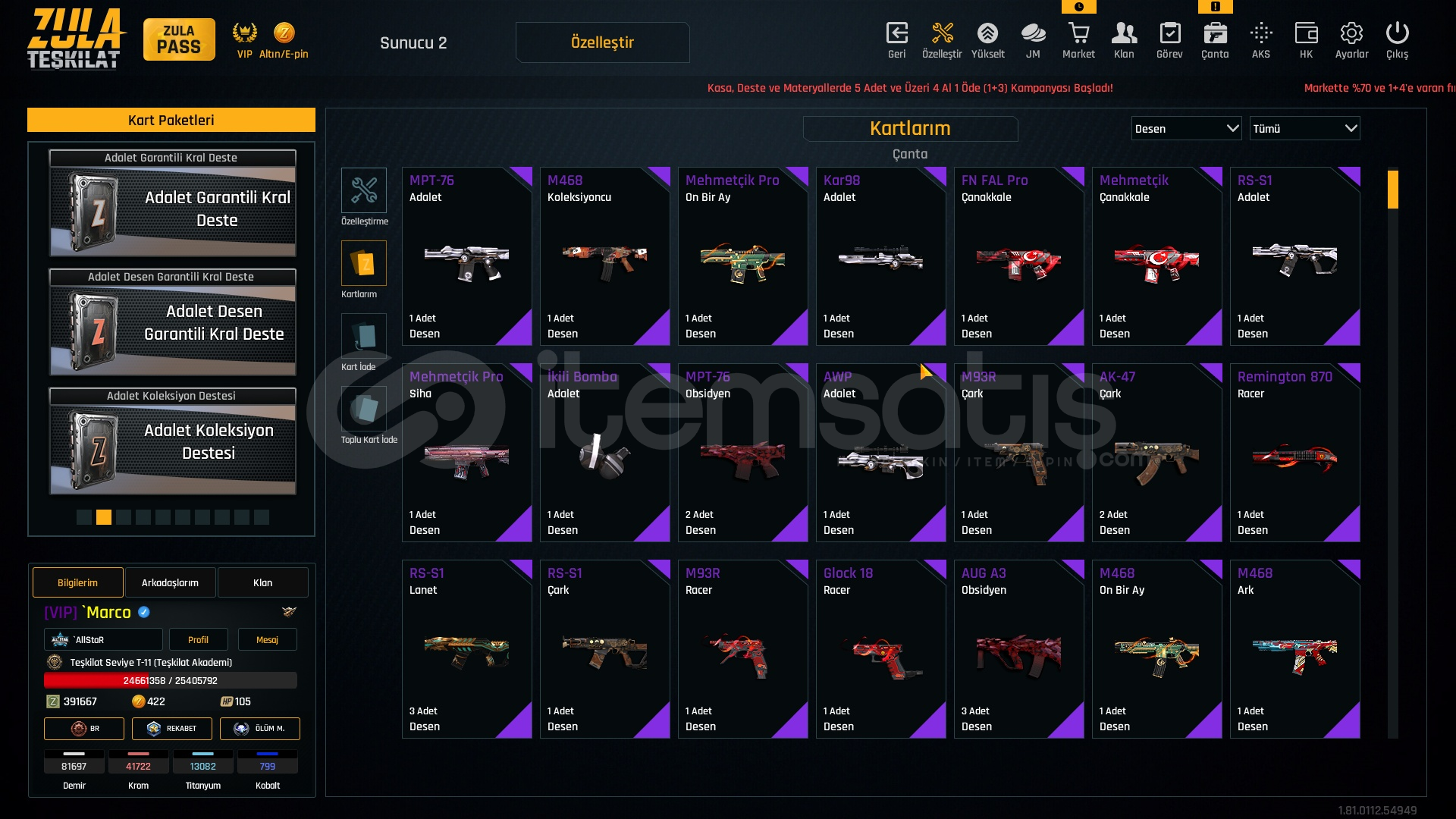Select the second card pack page indicator
The width and height of the screenshot is (1456, 819).
coord(104,517)
